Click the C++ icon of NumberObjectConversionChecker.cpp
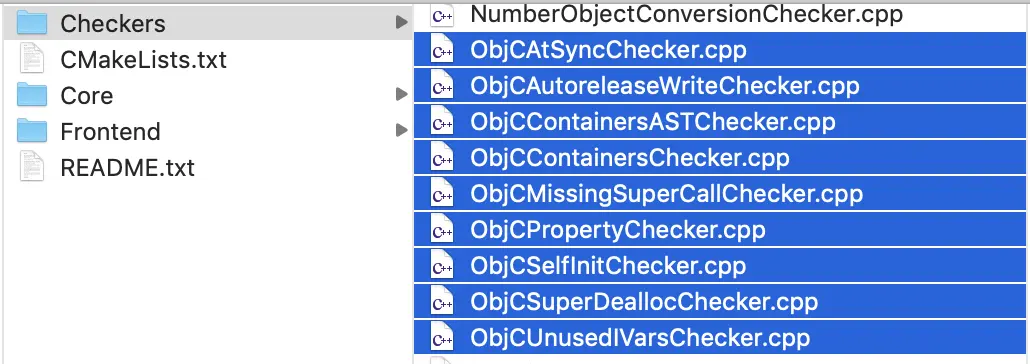1030x364 pixels. click(442, 14)
